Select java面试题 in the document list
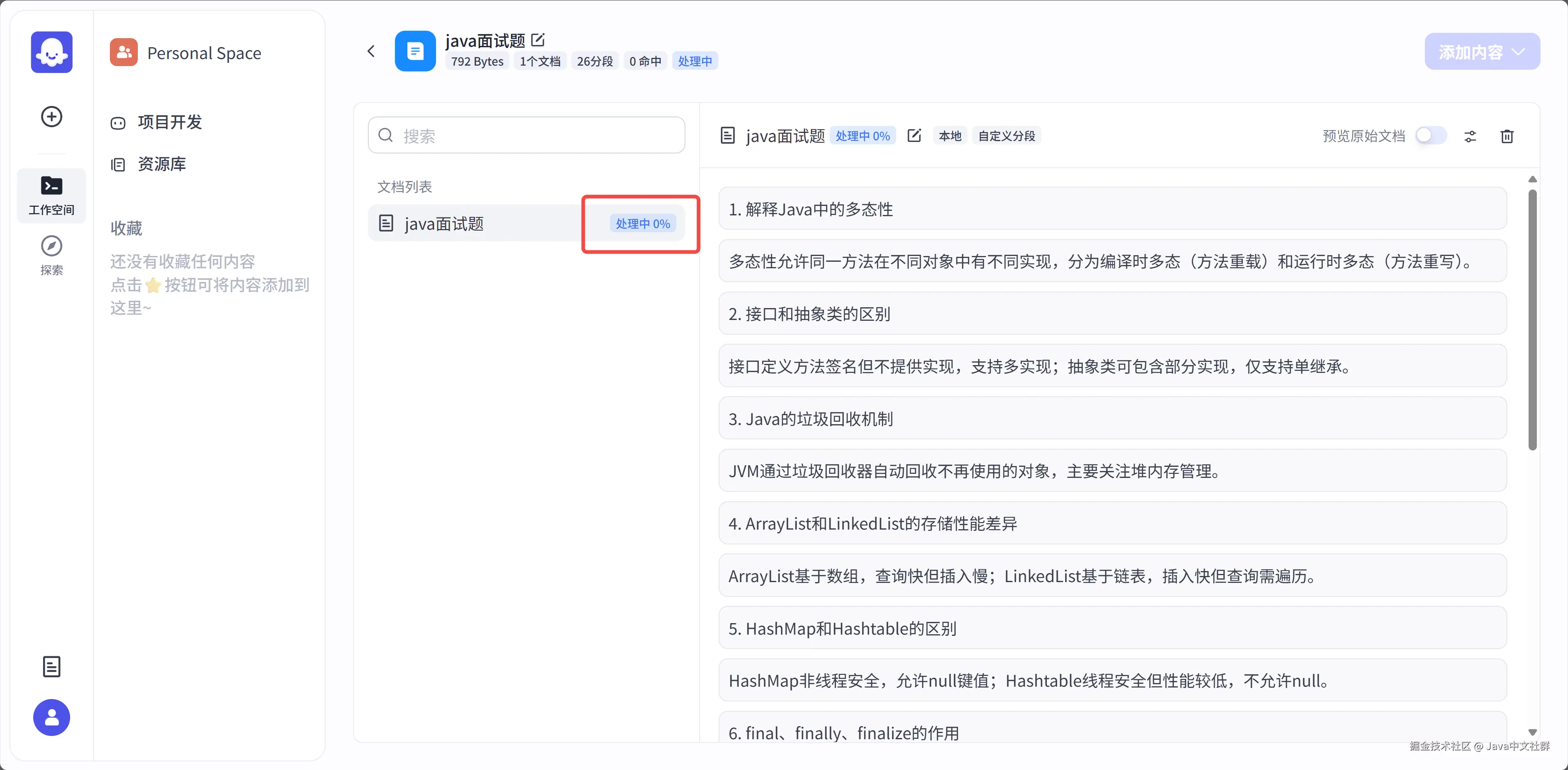Viewport: 1568px width, 770px height. click(x=444, y=224)
